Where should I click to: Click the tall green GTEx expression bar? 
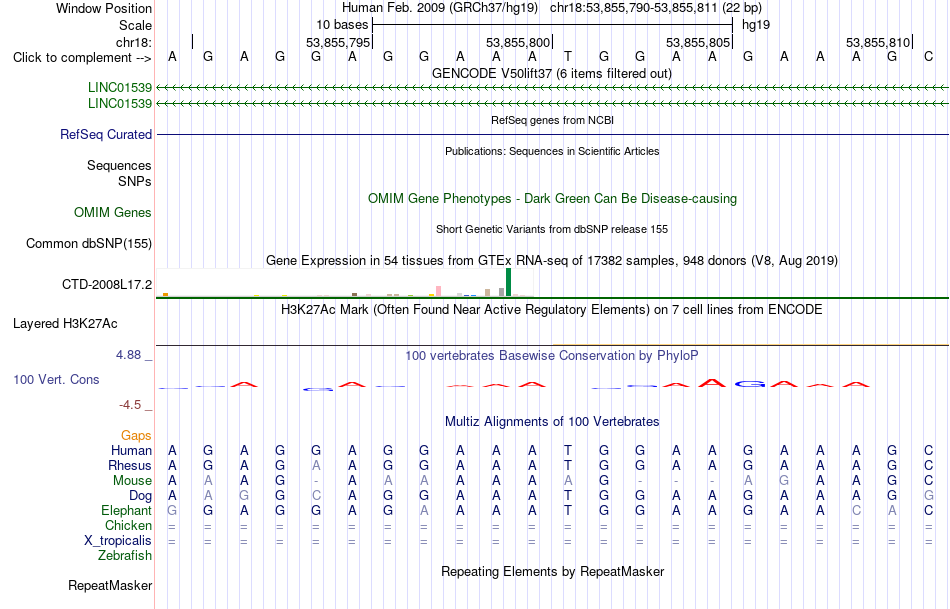[x=508, y=282]
